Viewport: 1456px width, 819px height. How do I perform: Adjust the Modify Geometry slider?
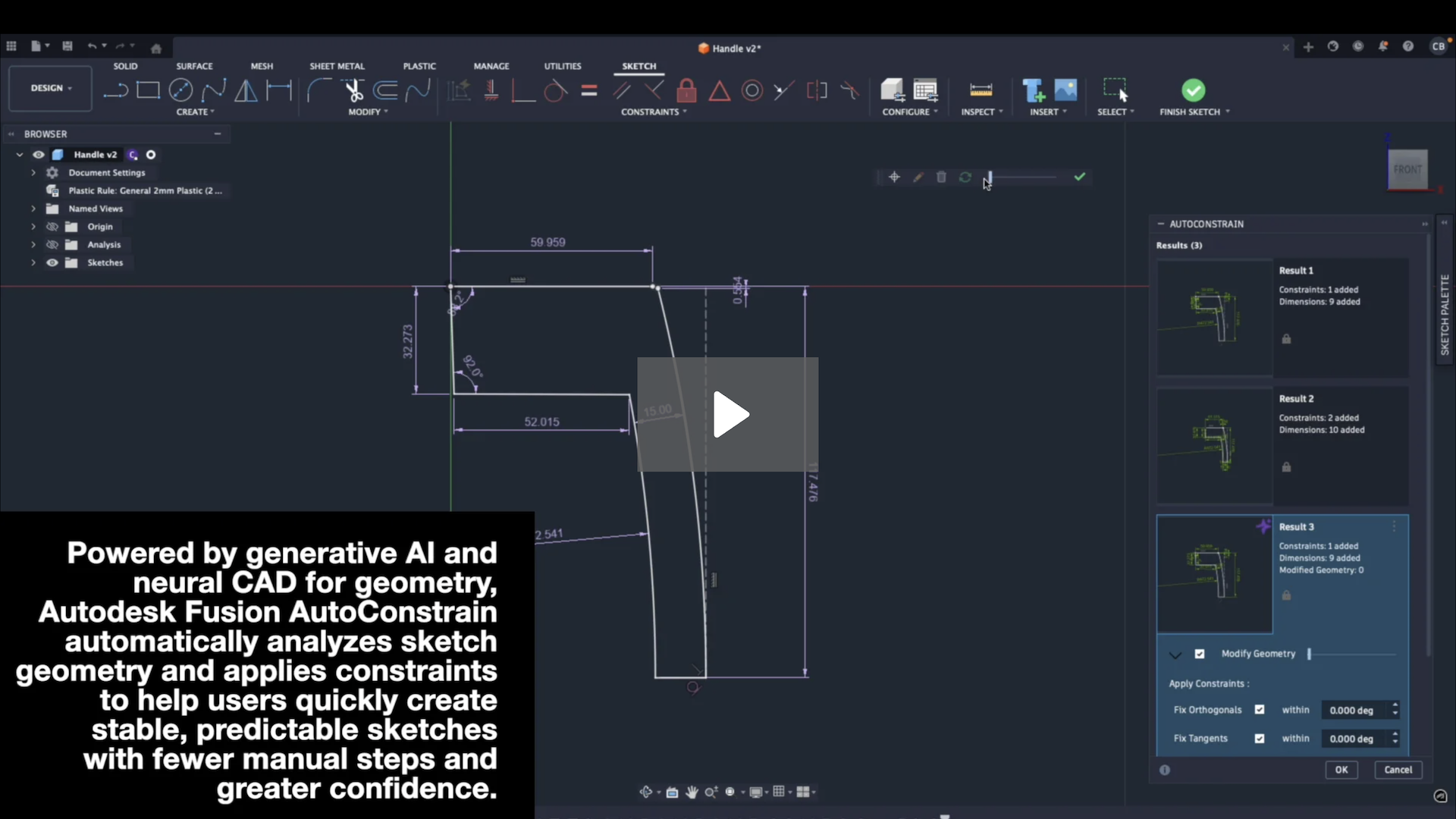click(x=1352, y=654)
